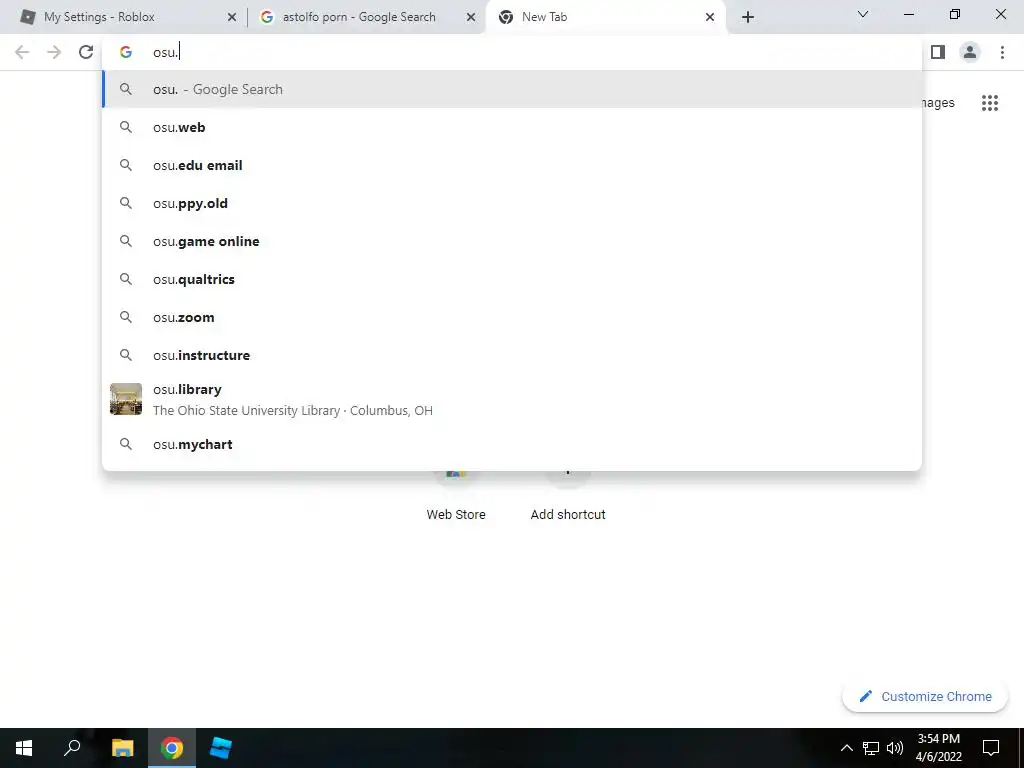Click the pencil icon on Customize Chrome
Viewport: 1024px width, 768px height.
(866, 696)
